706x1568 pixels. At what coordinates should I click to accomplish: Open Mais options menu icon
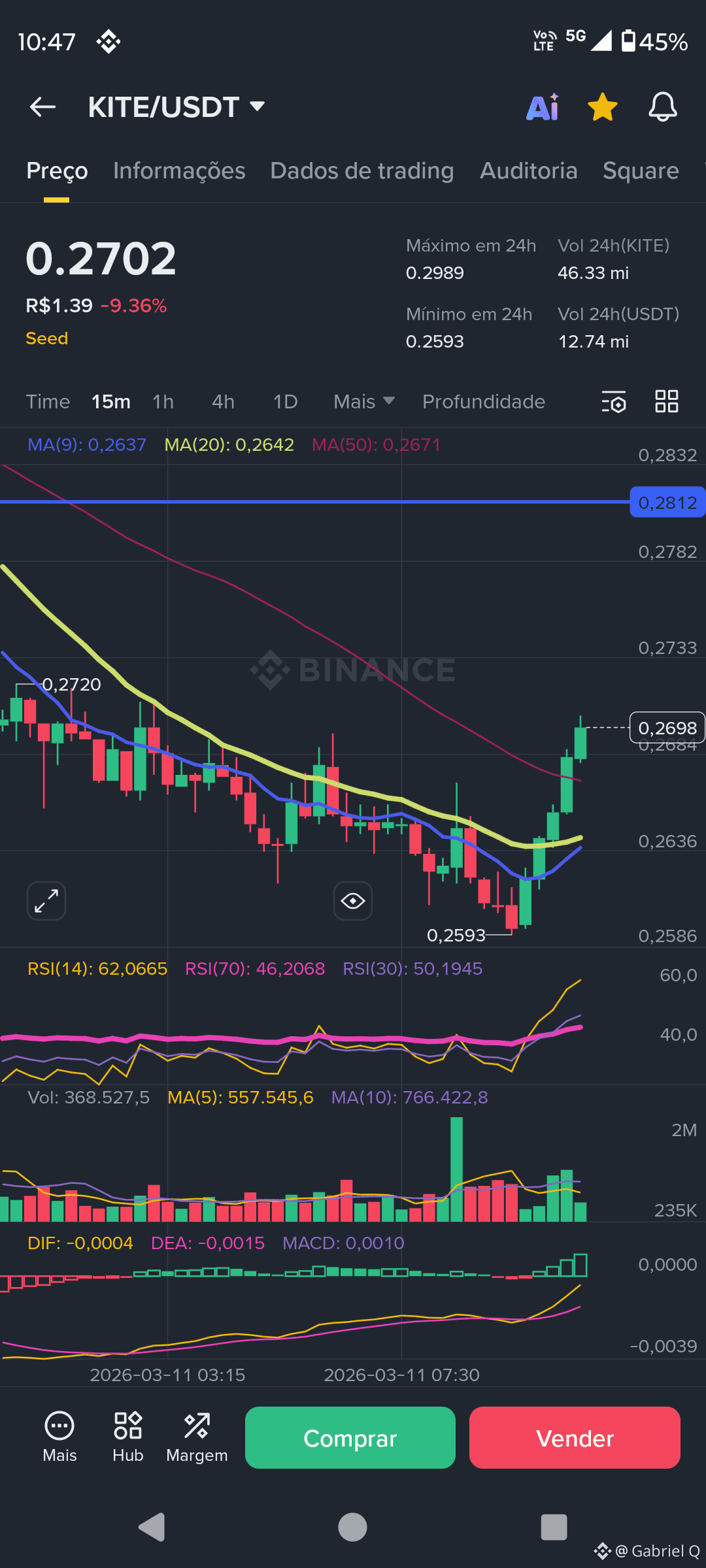click(59, 1437)
